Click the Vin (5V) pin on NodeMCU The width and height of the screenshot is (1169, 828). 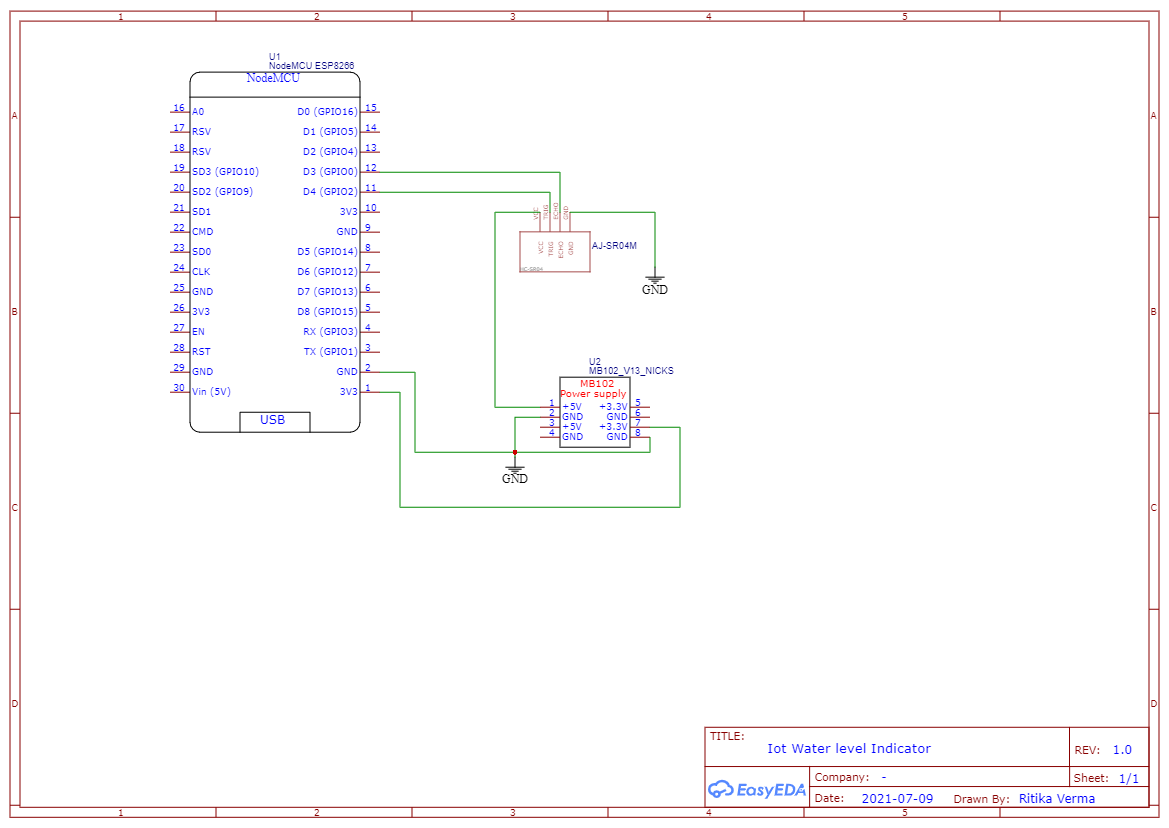tap(213, 392)
